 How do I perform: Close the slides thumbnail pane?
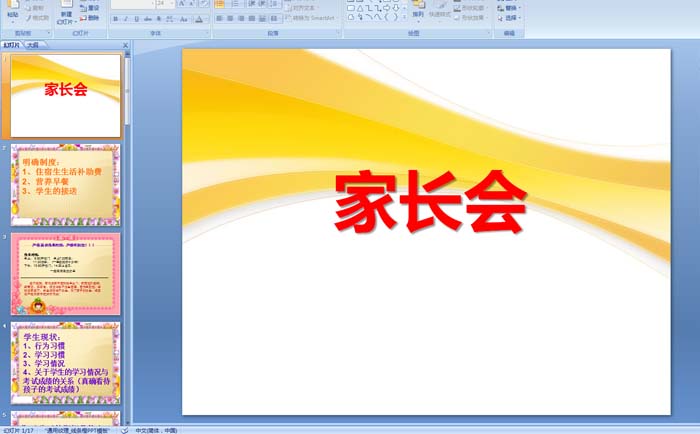[x=125, y=45]
